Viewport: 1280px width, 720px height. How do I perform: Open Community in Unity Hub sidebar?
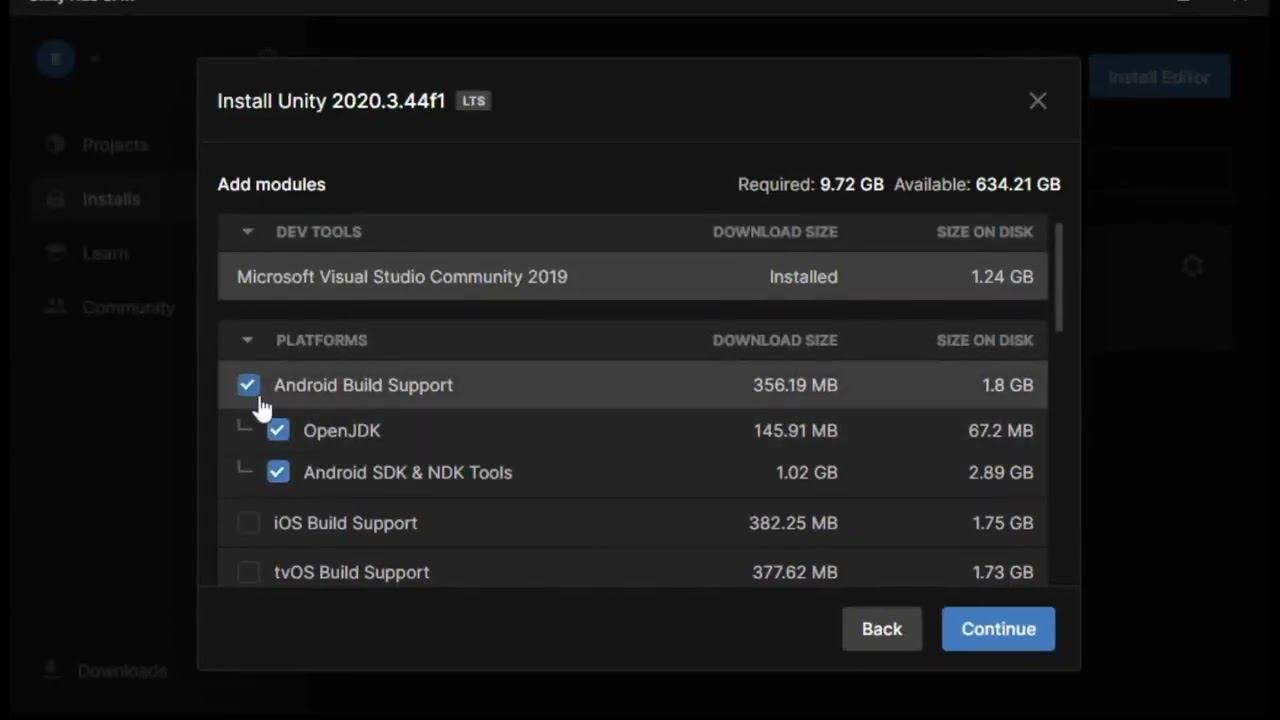point(129,308)
